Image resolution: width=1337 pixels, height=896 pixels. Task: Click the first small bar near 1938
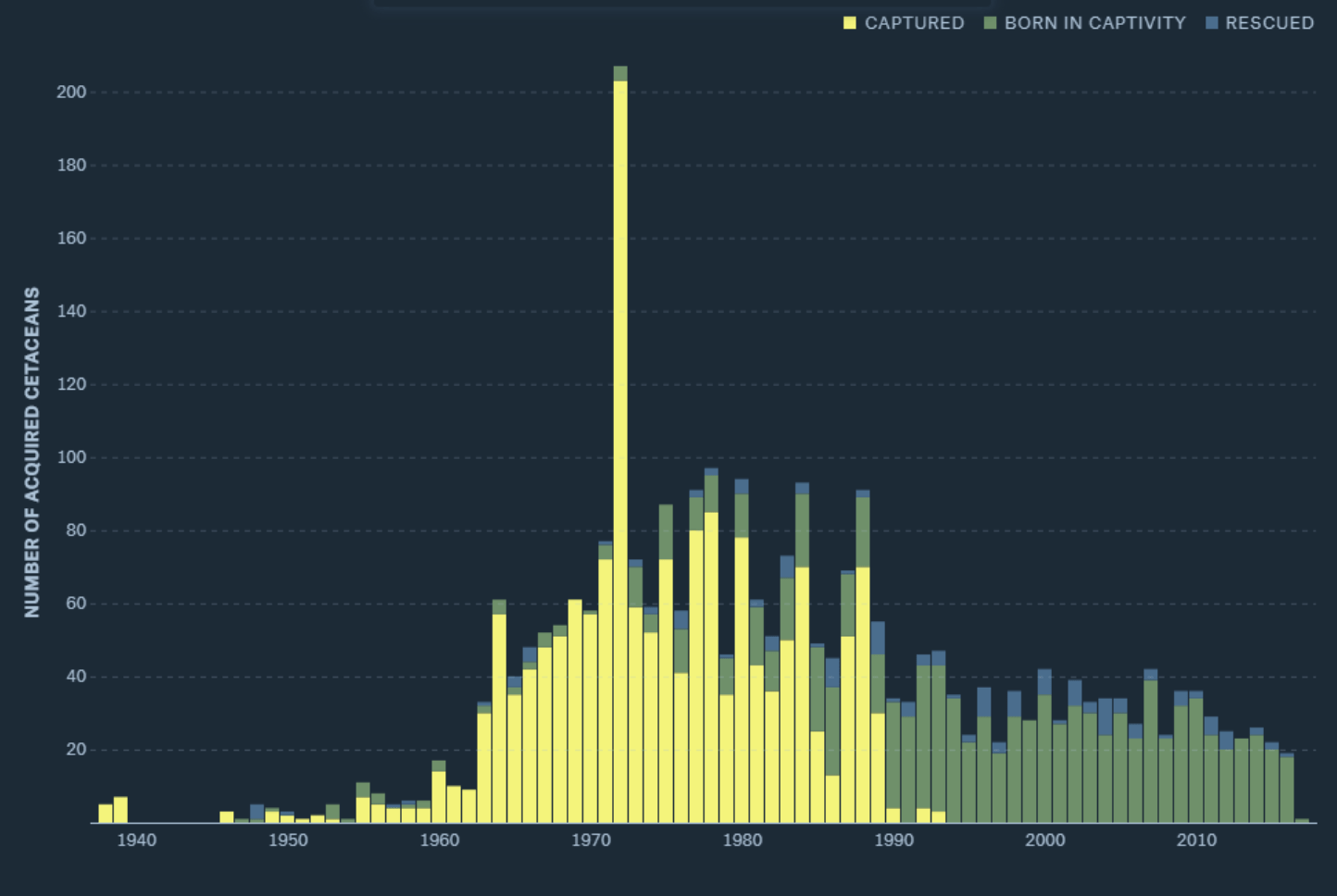(x=103, y=813)
